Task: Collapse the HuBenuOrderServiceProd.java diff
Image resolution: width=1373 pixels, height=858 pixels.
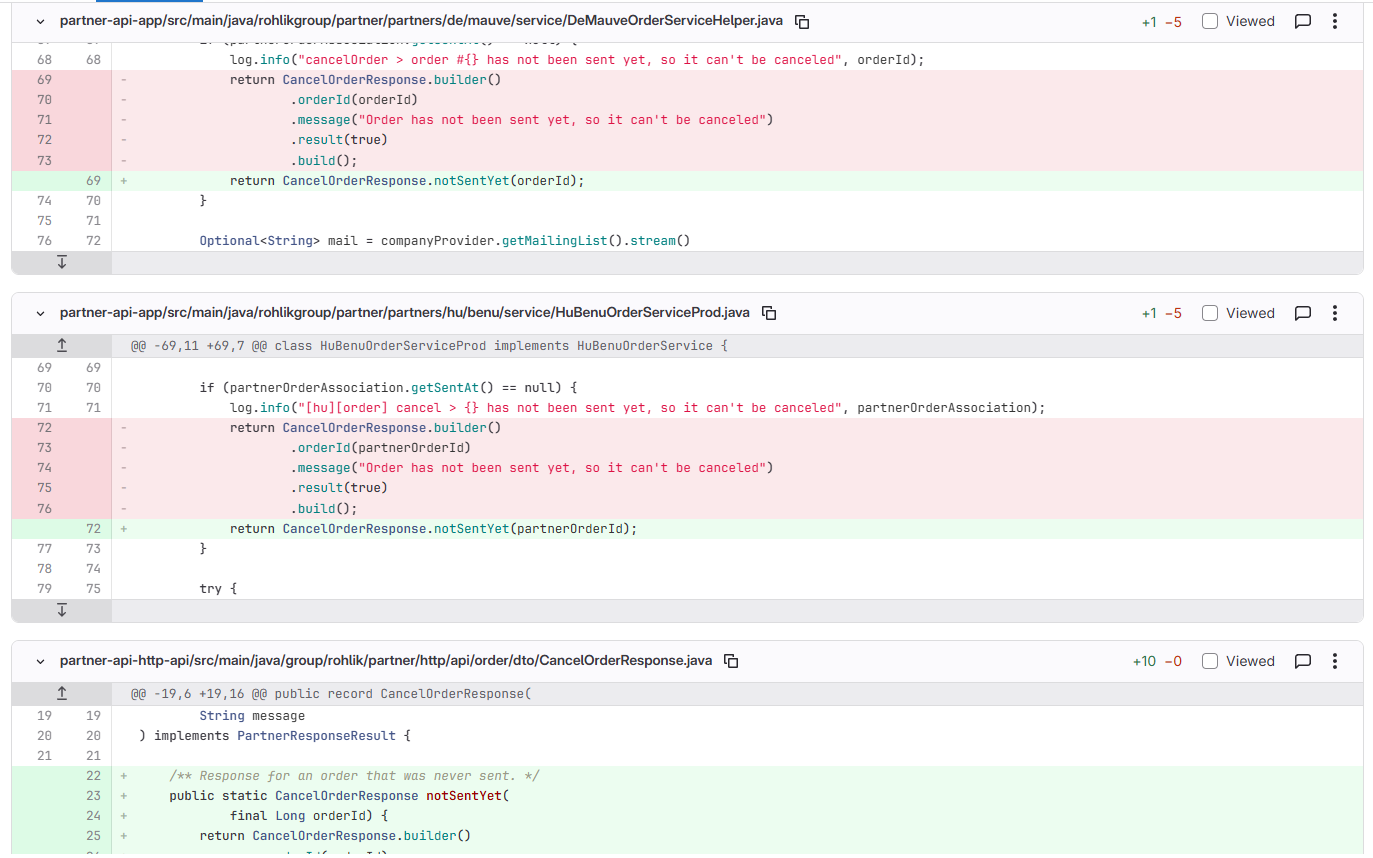Action: [x=40, y=313]
